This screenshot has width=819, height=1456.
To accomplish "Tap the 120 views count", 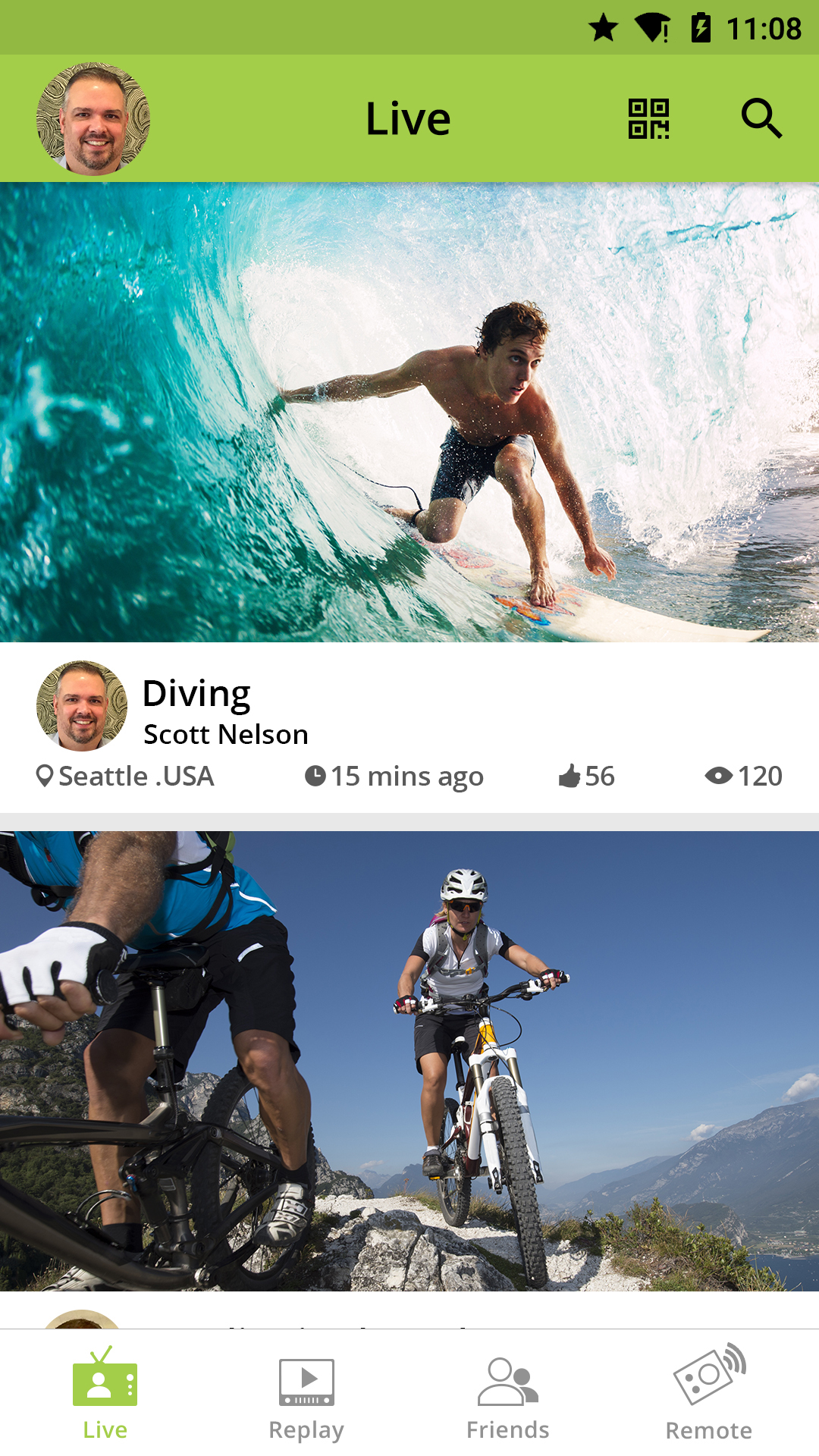I will tap(760, 776).
